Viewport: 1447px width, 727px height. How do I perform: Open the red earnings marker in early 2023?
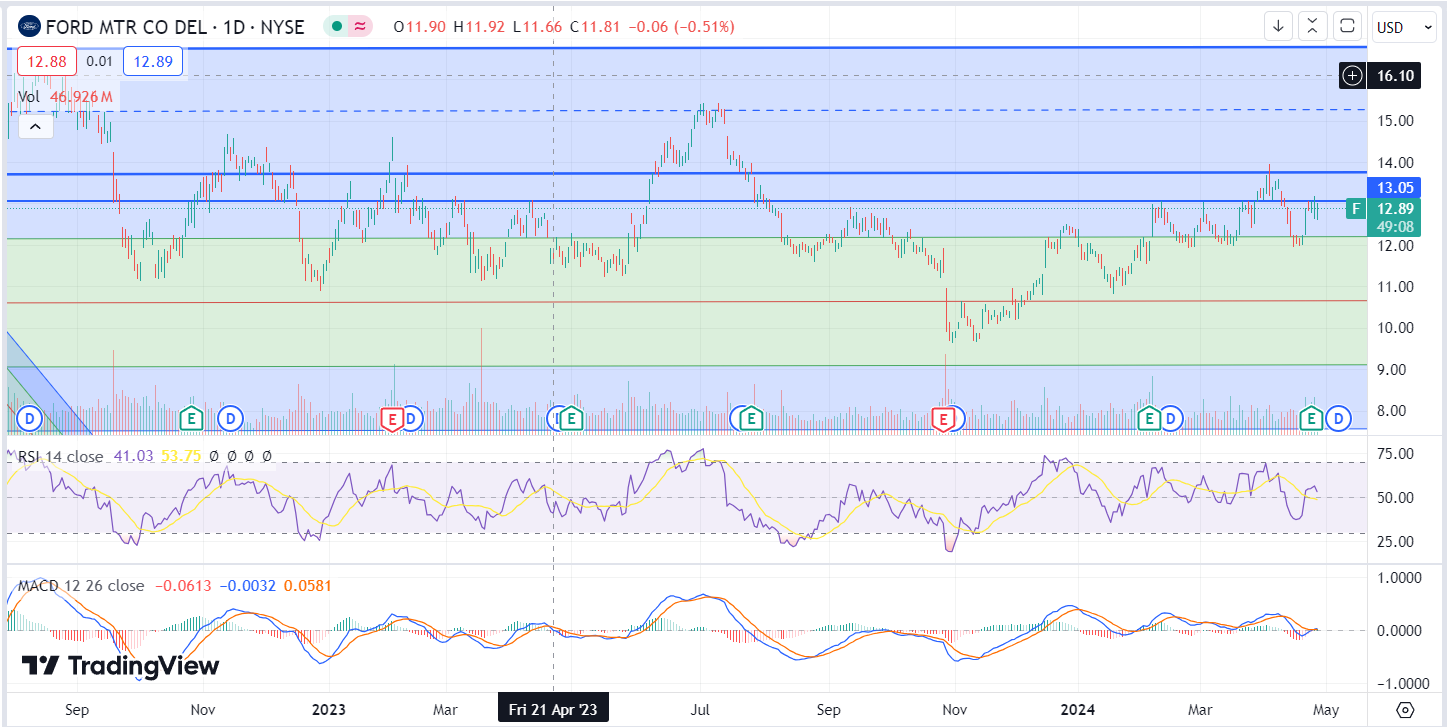coord(392,419)
